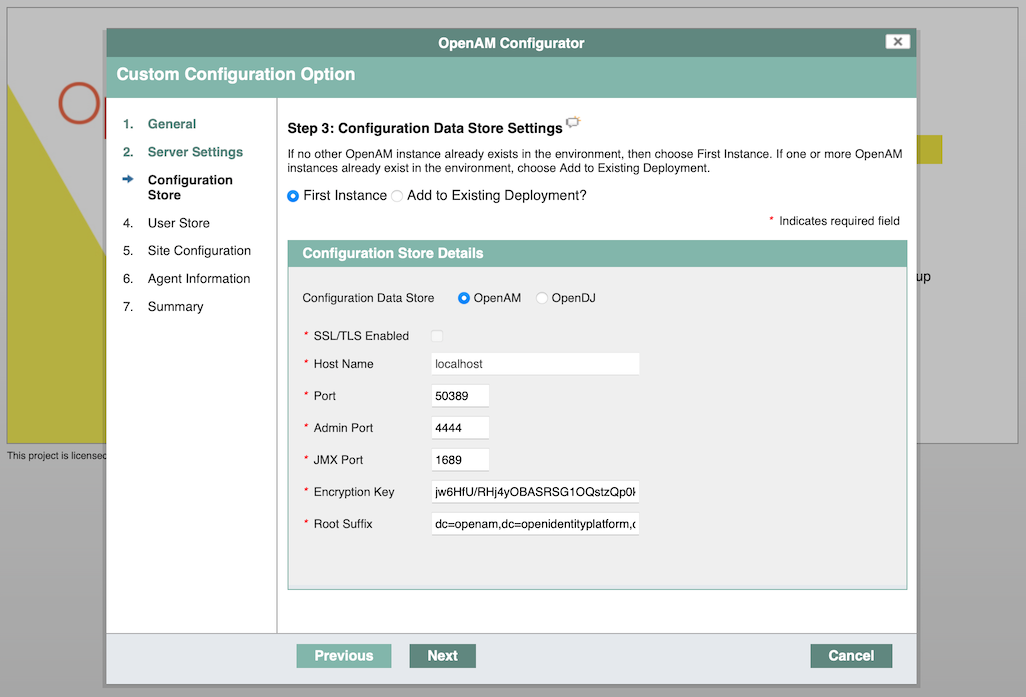1026x697 pixels.
Task: Focus the Host Name input field
Action: coord(535,364)
